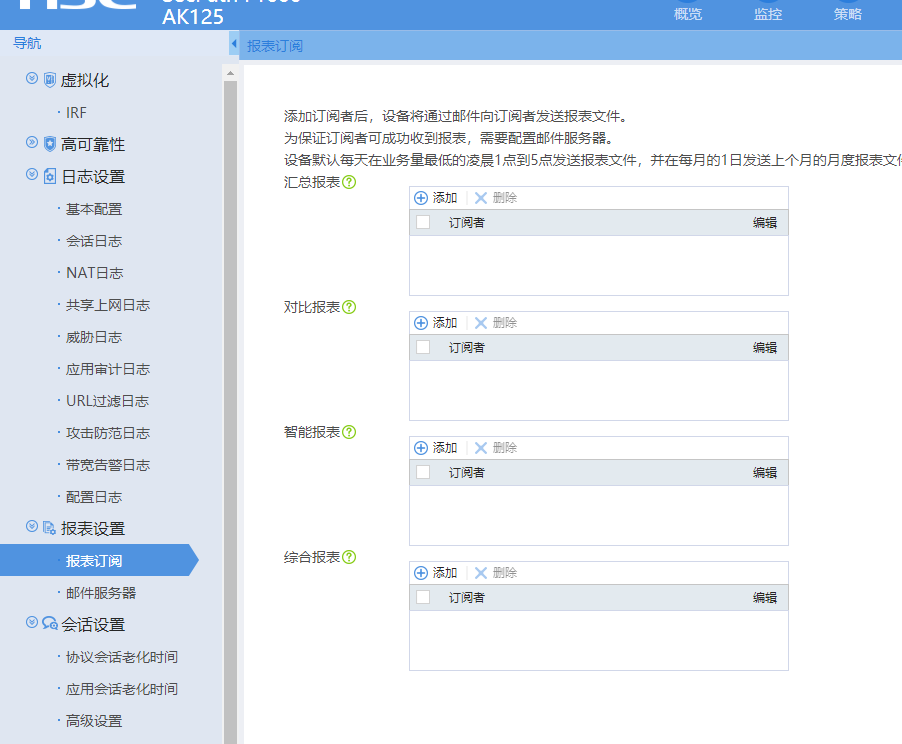Click 订阅者 column header in 智能报表
This screenshot has height=744, width=902.
point(467,472)
